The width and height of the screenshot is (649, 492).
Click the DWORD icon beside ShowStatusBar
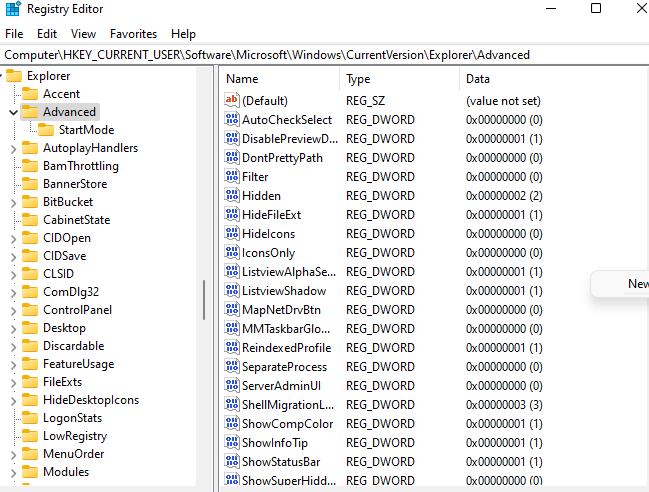point(232,462)
